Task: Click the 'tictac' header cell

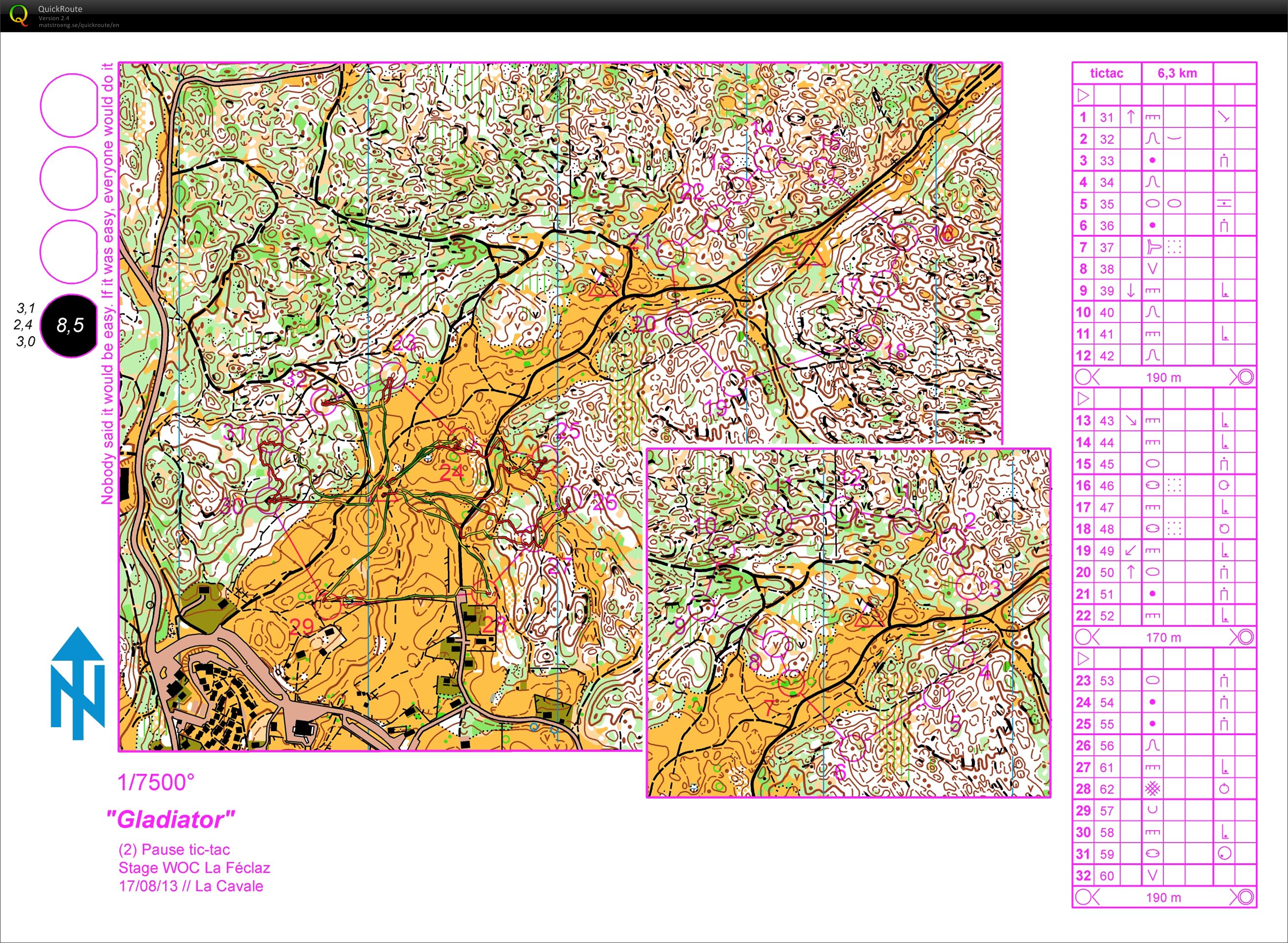Action: coord(1106,73)
